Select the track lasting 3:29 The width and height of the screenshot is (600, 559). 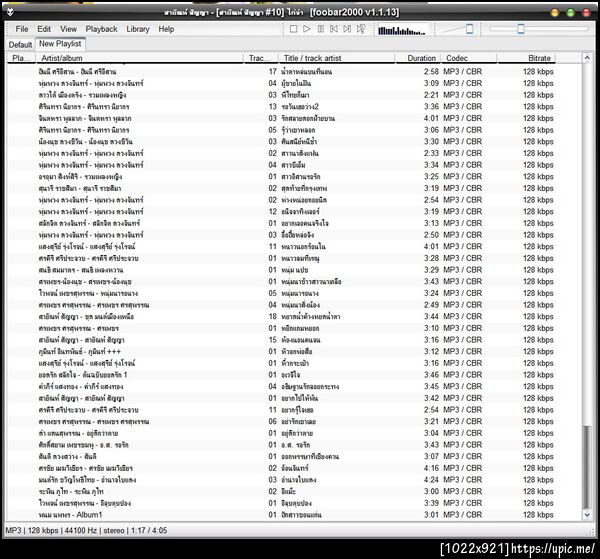tap(295, 270)
